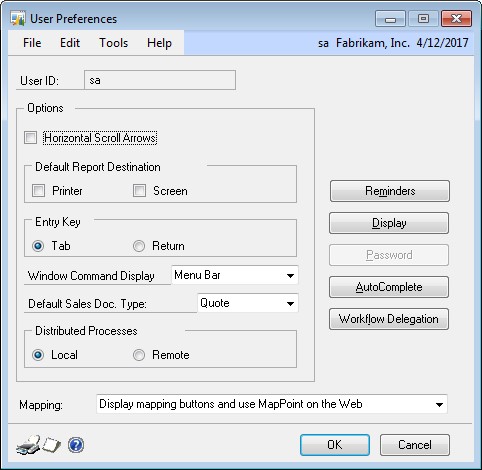The width and height of the screenshot is (482, 470).
Task: Close the User Preferences window
Action: tap(456, 19)
